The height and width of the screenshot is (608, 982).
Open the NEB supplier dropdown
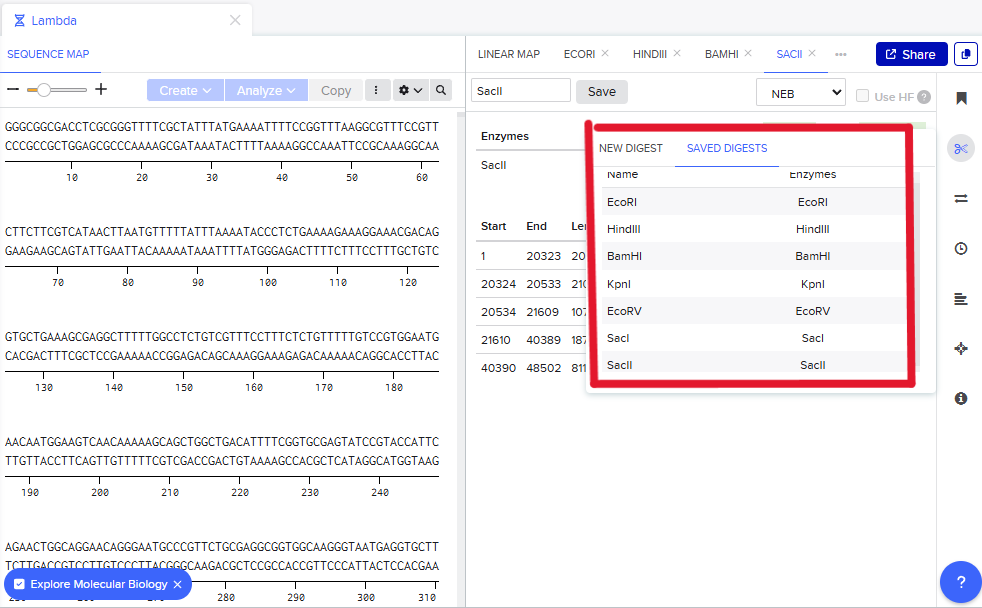(800, 93)
